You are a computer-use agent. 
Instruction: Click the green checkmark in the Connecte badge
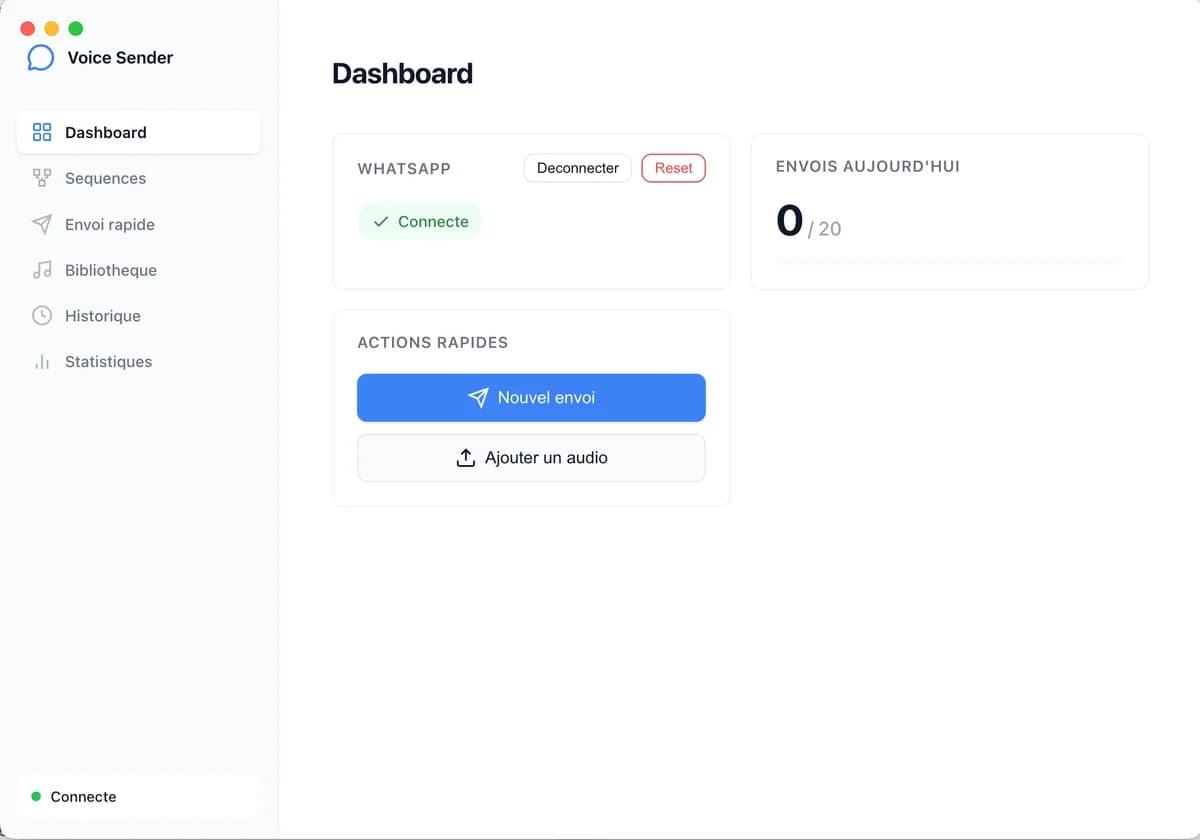pyautogui.click(x=381, y=222)
